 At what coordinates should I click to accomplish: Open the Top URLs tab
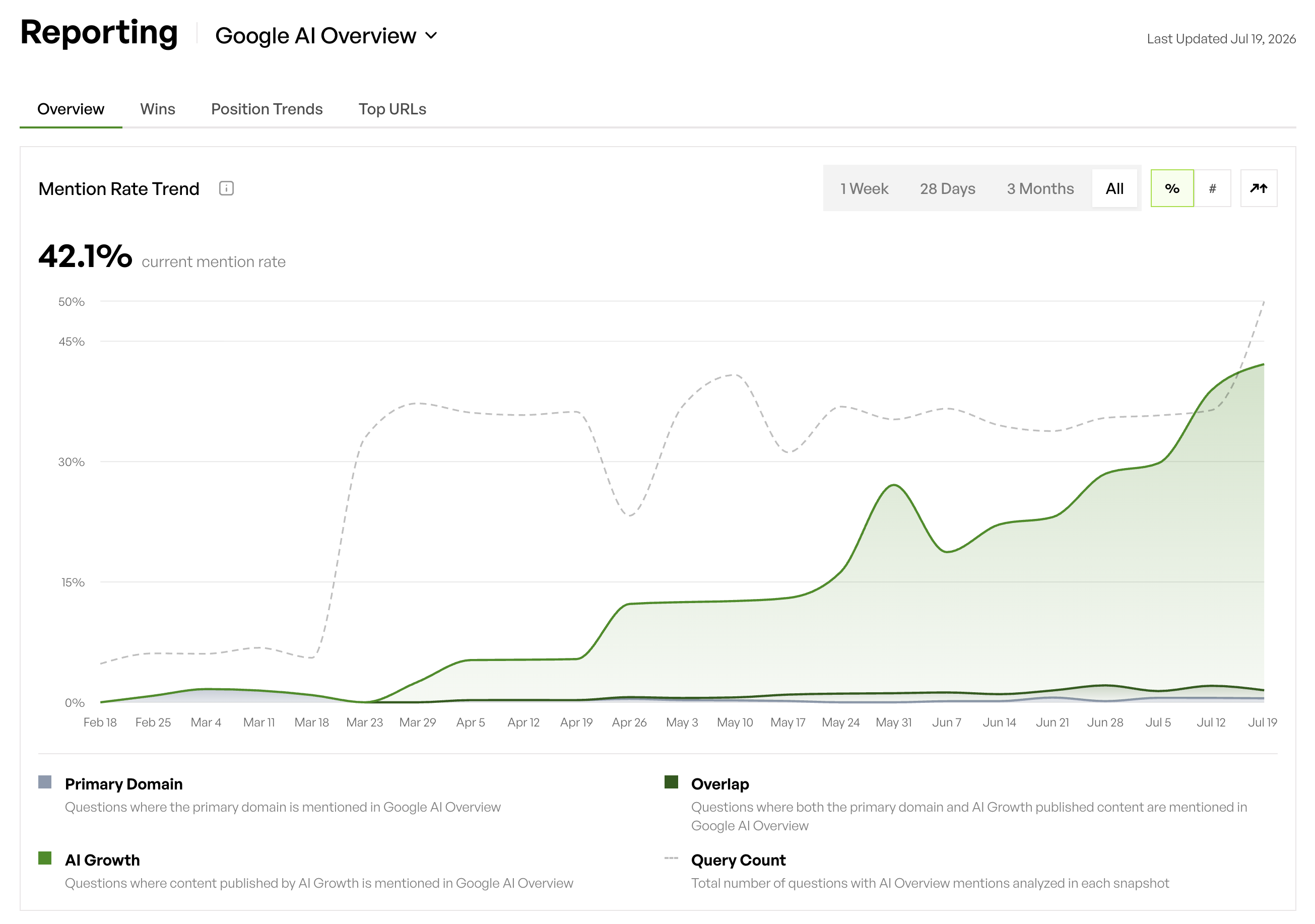(x=392, y=109)
